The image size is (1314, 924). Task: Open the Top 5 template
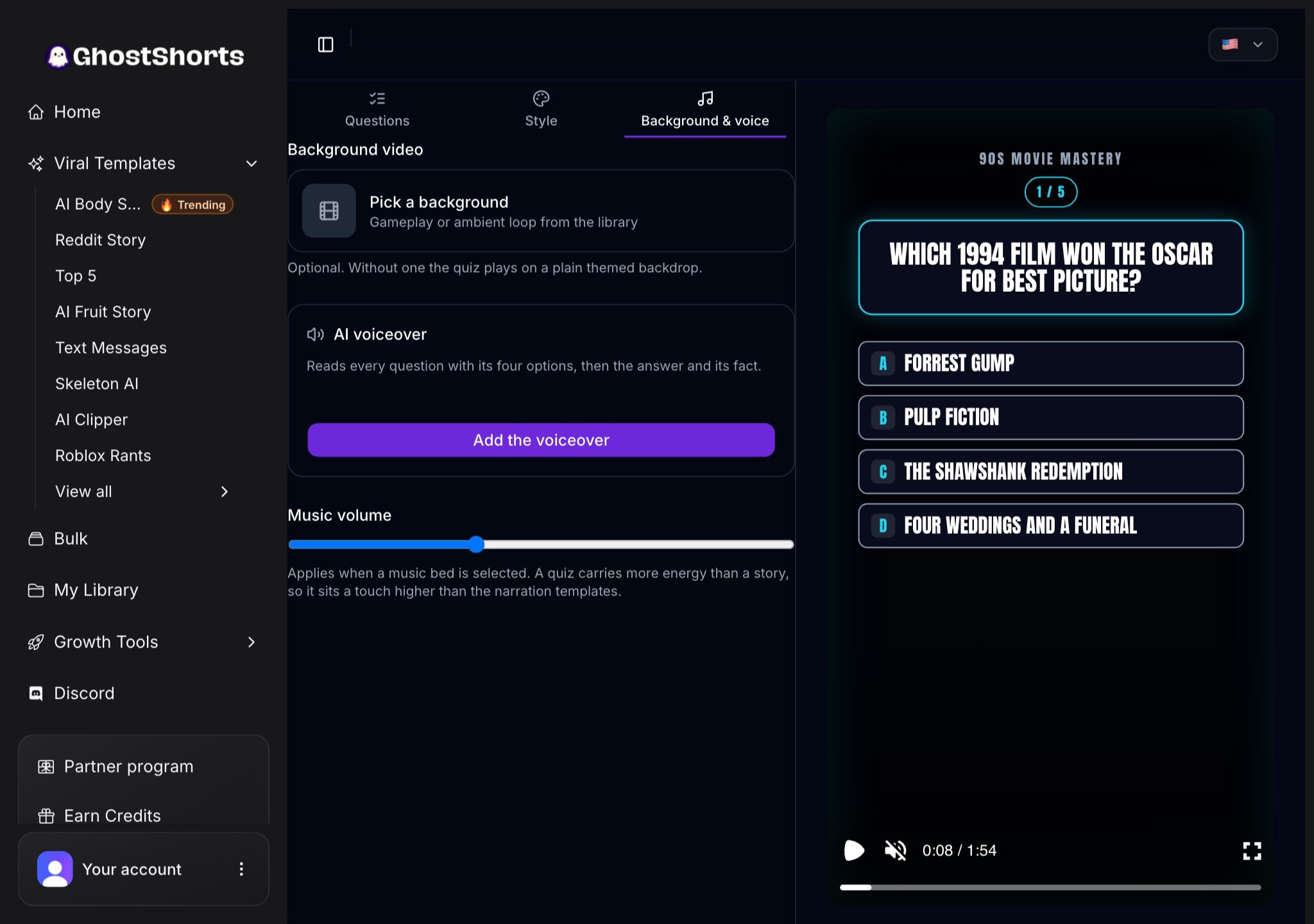point(76,276)
